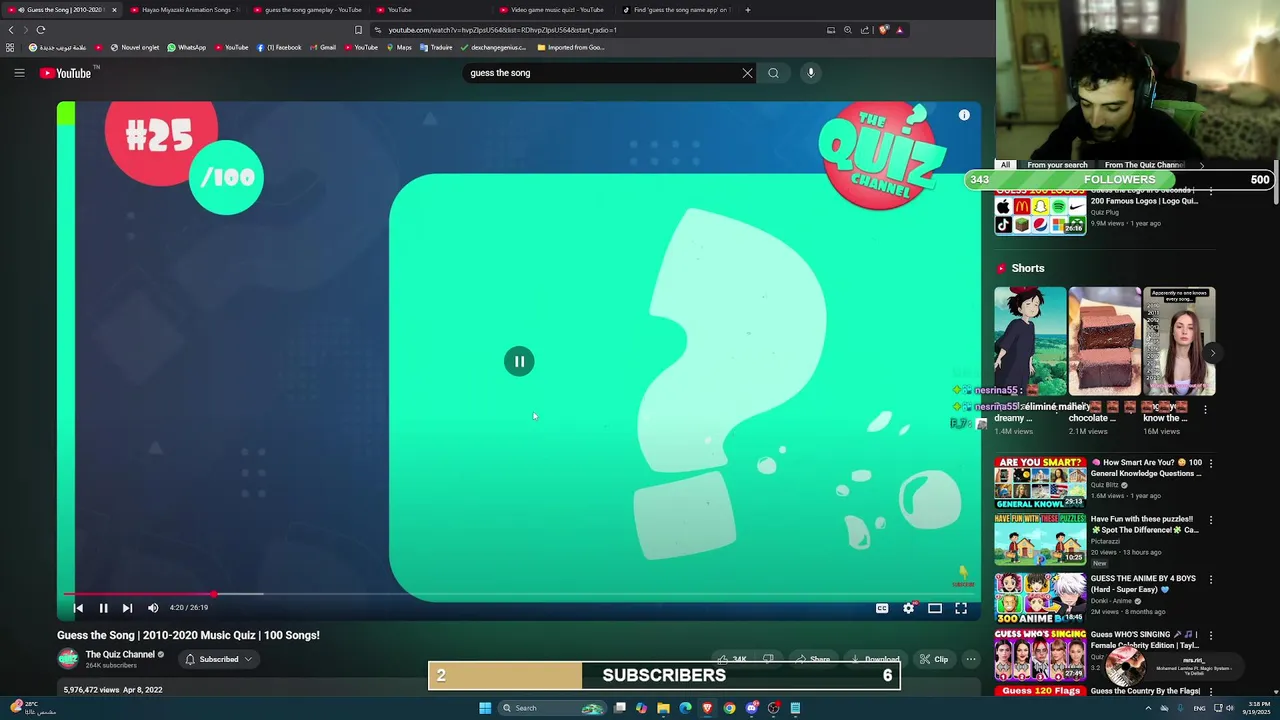Click the Windows taskbar Search box

[x=553, y=708]
